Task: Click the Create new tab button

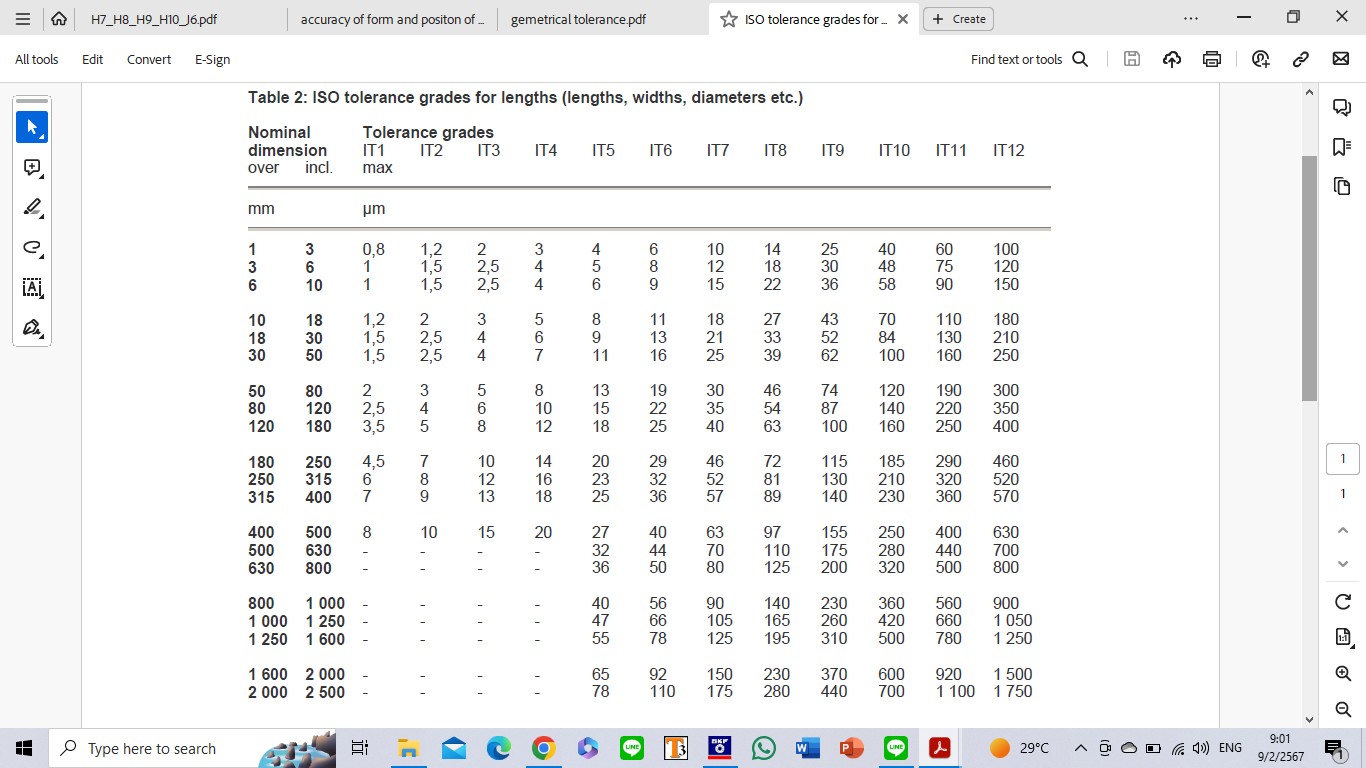Action: (x=958, y=19)
